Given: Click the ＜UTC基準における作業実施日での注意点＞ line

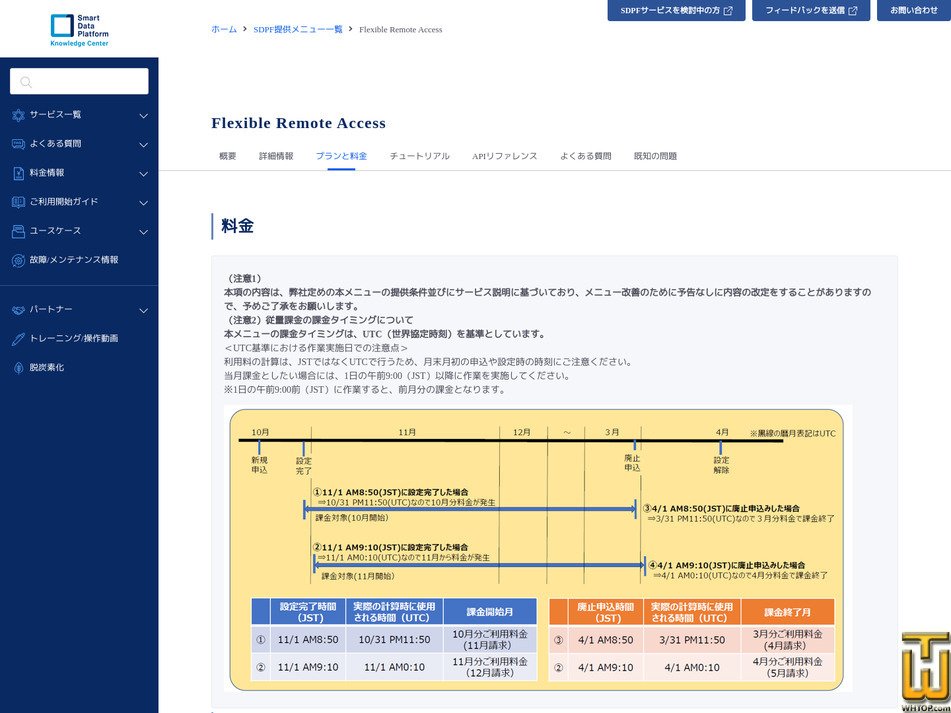Looking at the screenshot, I should point(316,349).
